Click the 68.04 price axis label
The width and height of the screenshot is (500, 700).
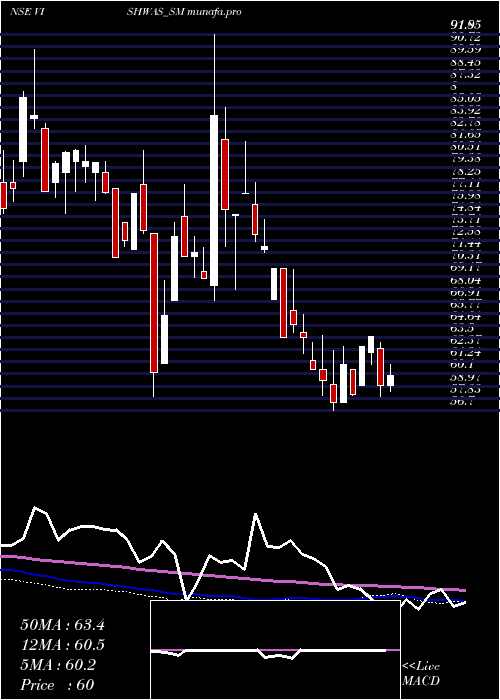point(464,280)
